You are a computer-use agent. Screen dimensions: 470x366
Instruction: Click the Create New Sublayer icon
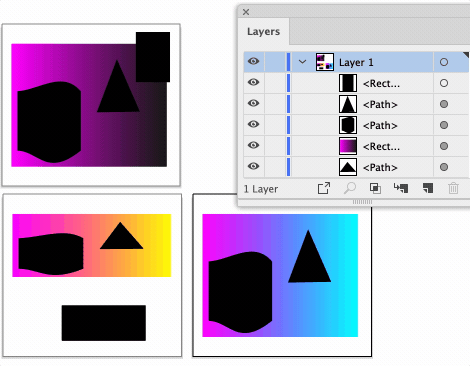pos(401,188)
